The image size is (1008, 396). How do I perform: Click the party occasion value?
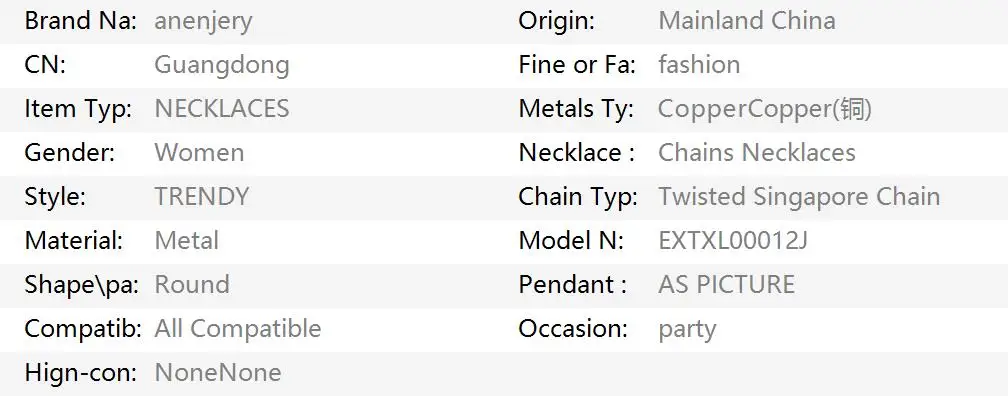(687, 330)
